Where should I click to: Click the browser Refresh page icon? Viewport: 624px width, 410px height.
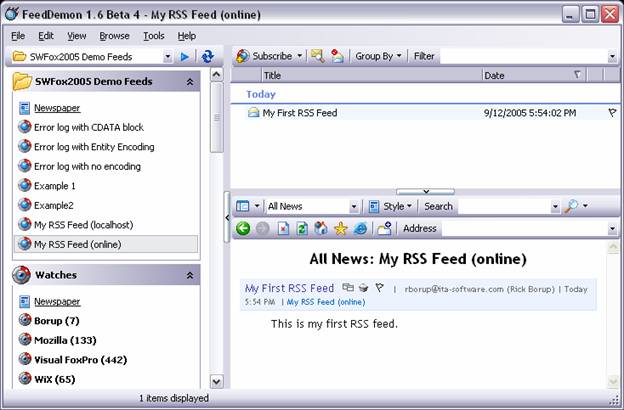click(302, 228)
